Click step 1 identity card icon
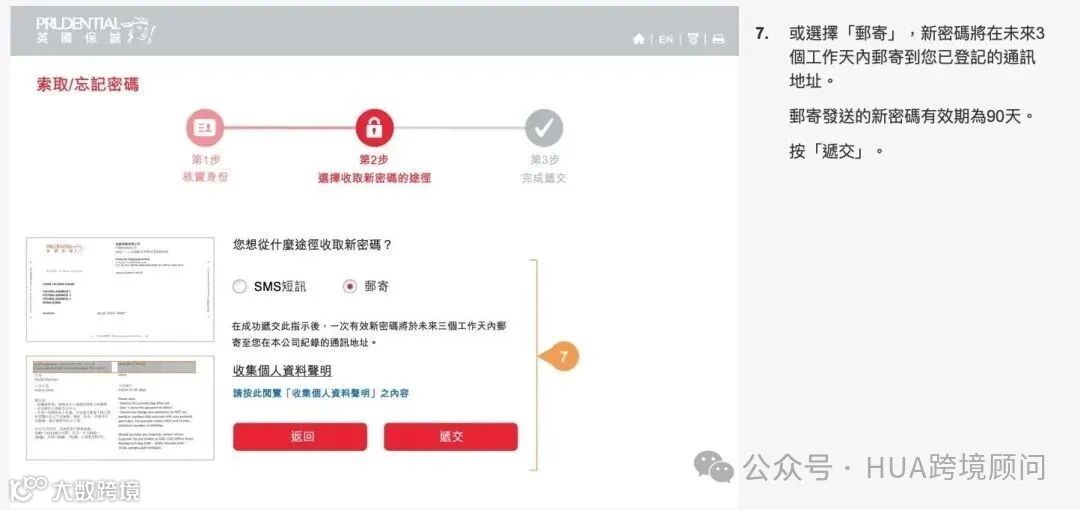1080x510 pixels. click(205, 128)
